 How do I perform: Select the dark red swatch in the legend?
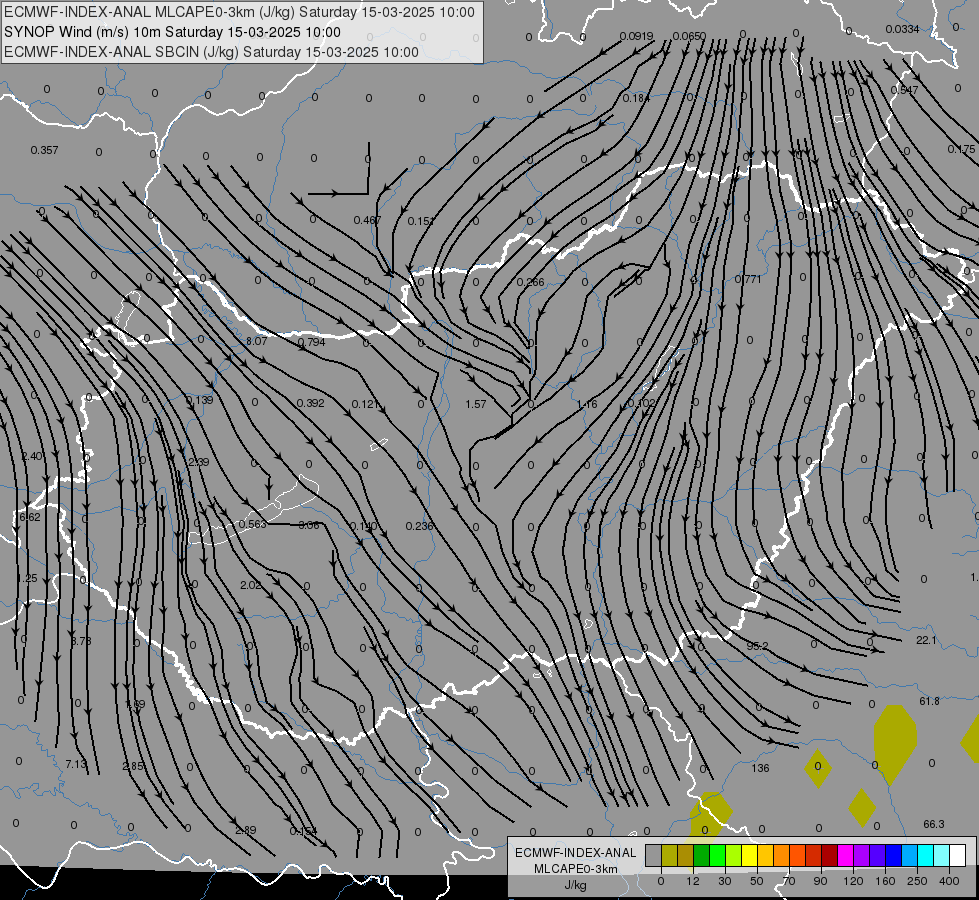pyautogui.click(x=829, y=855)
